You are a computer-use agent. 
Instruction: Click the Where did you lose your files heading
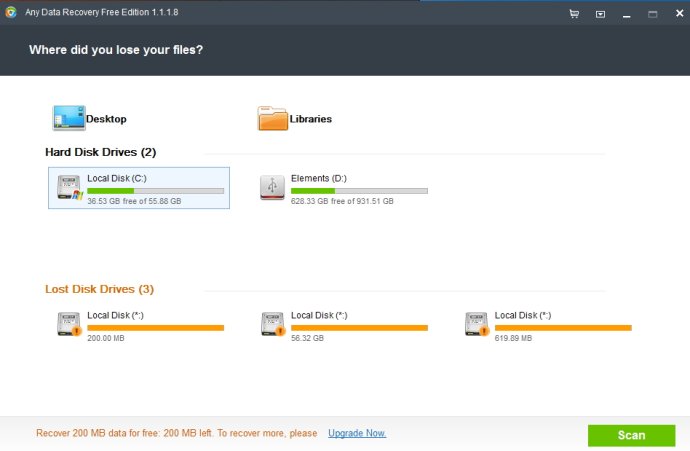(x=116, y=50)
